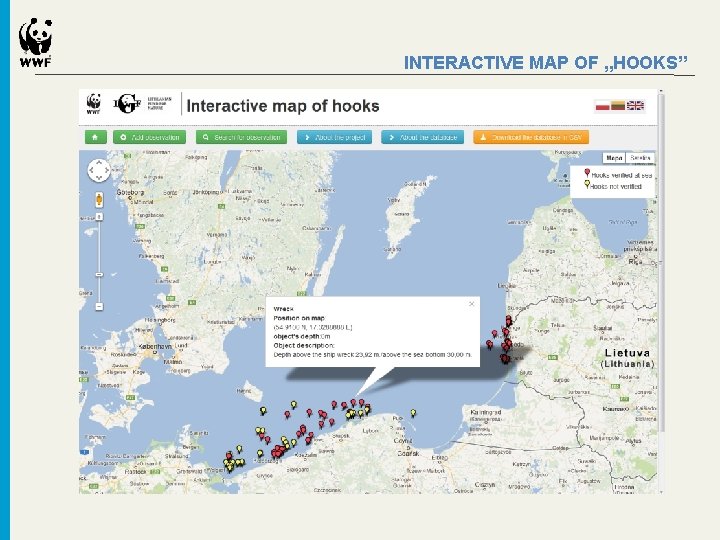Click 'Hooks verified at sea' legend entry
720x540 pixels.
click(618, 174)
